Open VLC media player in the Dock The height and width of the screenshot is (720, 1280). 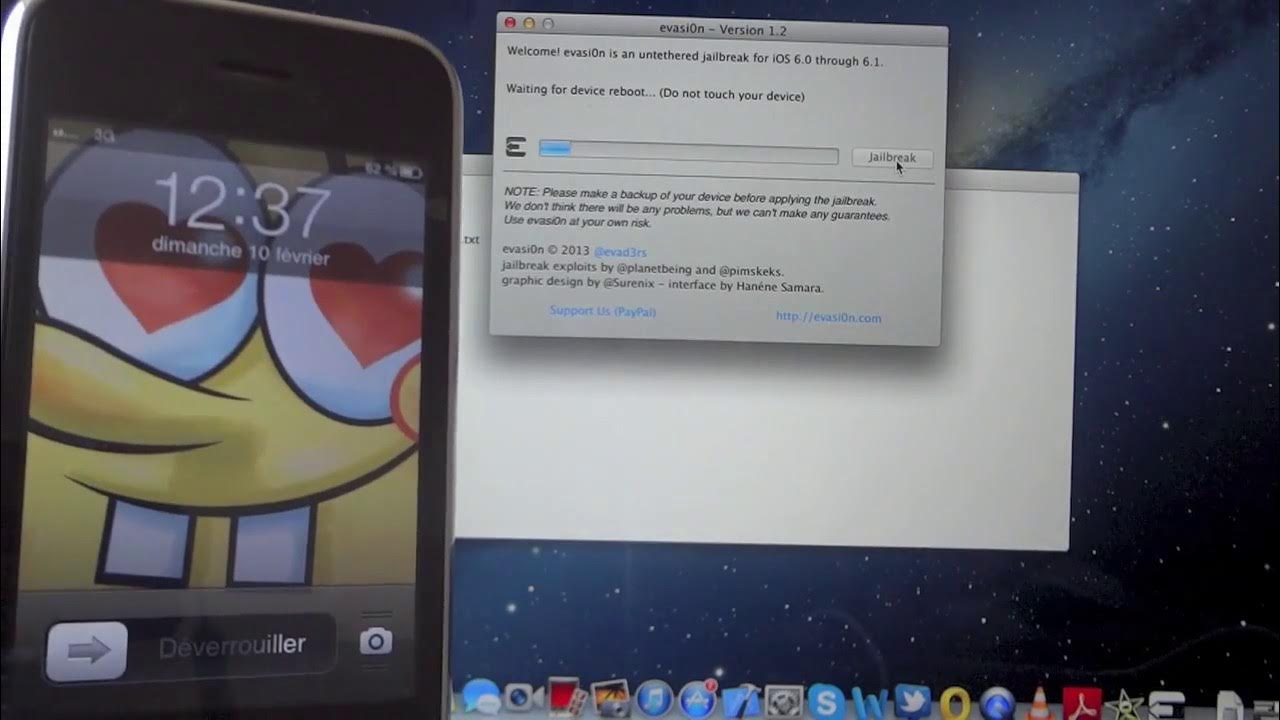[x=1039, y=703]
